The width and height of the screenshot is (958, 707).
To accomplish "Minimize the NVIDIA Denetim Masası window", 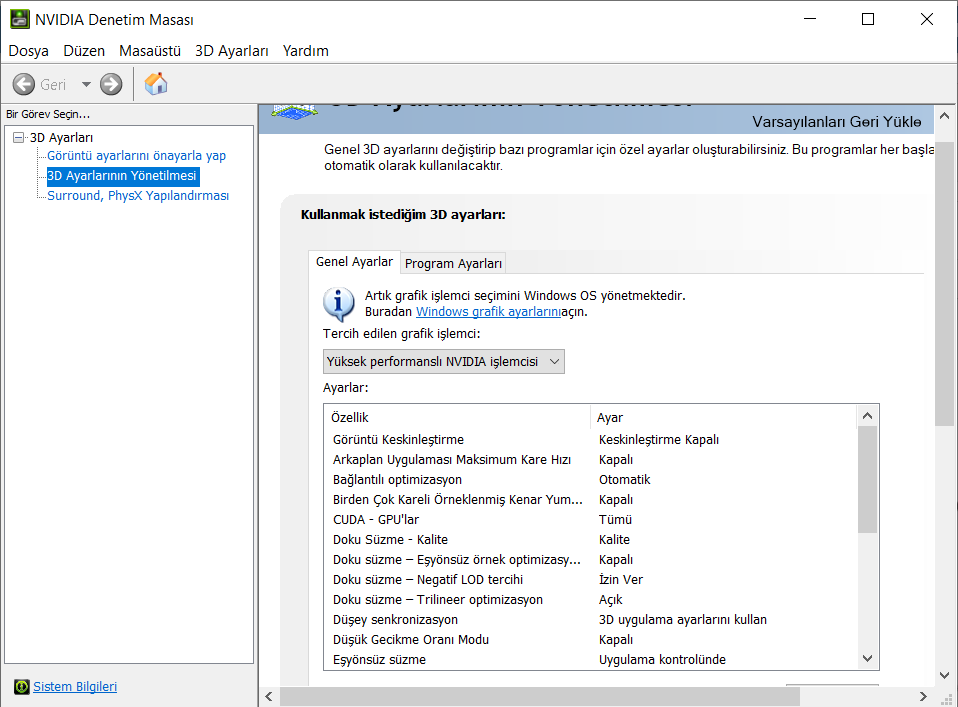I will (810, 19).
